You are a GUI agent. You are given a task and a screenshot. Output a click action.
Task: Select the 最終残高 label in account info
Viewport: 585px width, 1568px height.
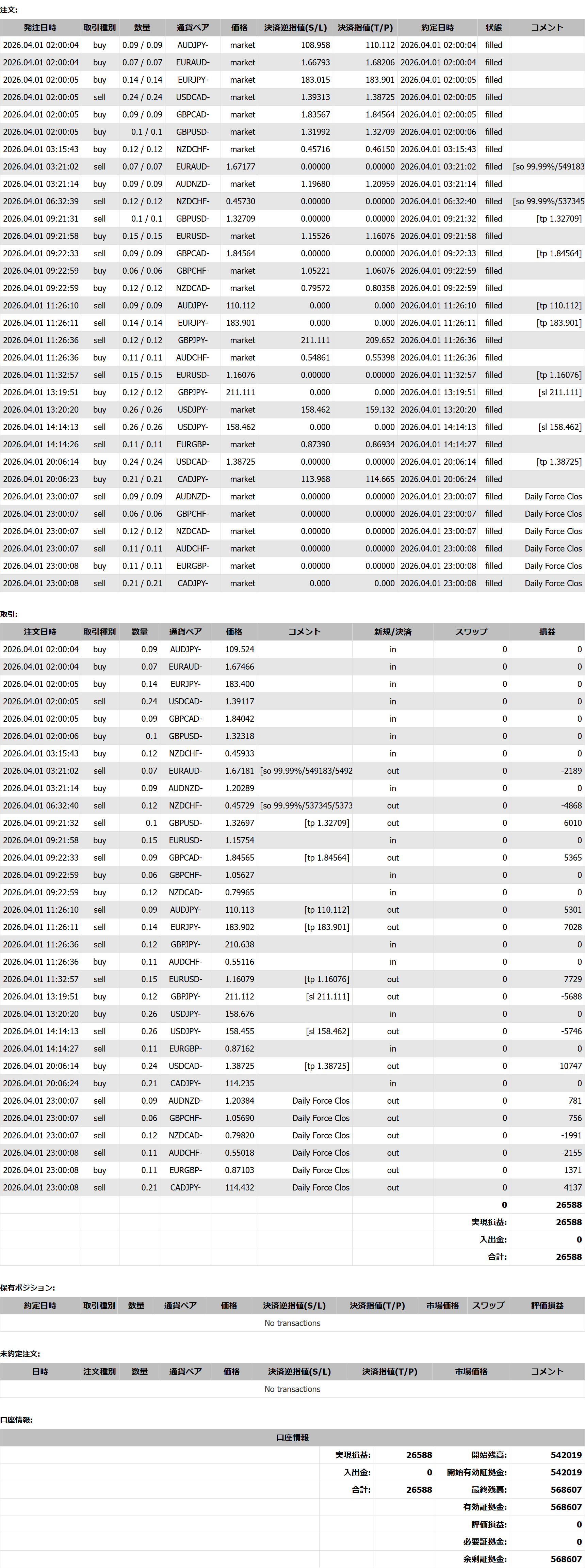pyautogui.click(x=489, y=1489)
